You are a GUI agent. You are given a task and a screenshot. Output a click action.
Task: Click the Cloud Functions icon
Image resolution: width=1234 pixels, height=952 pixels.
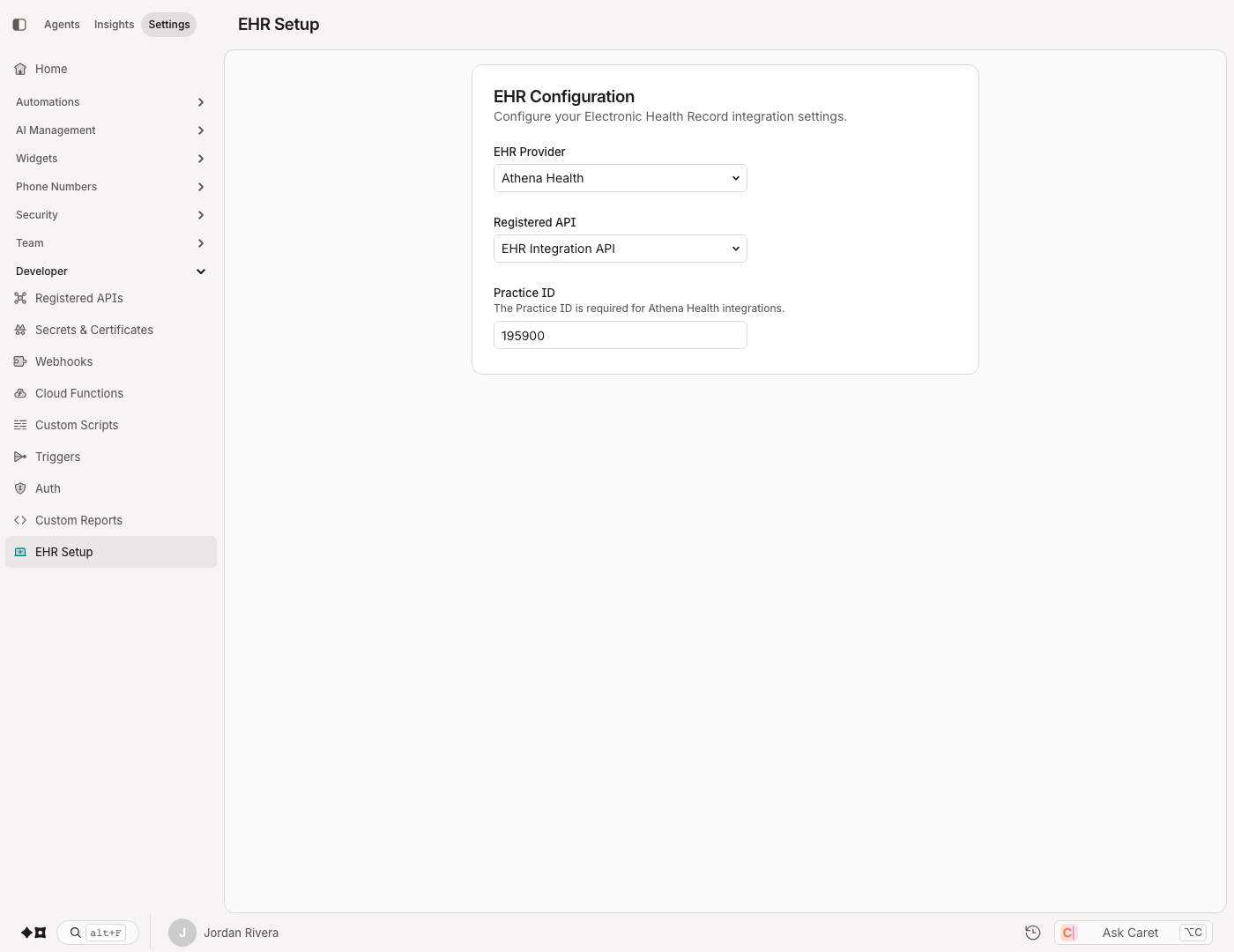coord(20,393)
